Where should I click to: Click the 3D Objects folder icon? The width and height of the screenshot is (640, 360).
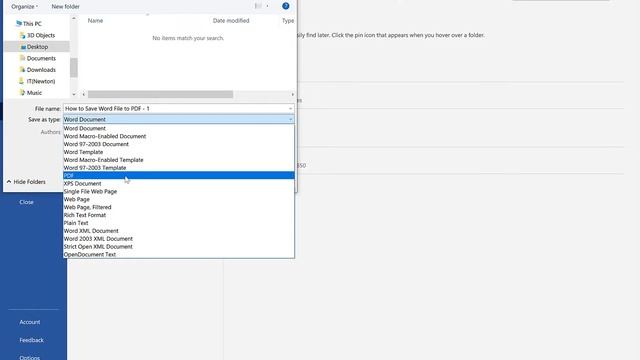pyautogui.click(x=22, y=36)
